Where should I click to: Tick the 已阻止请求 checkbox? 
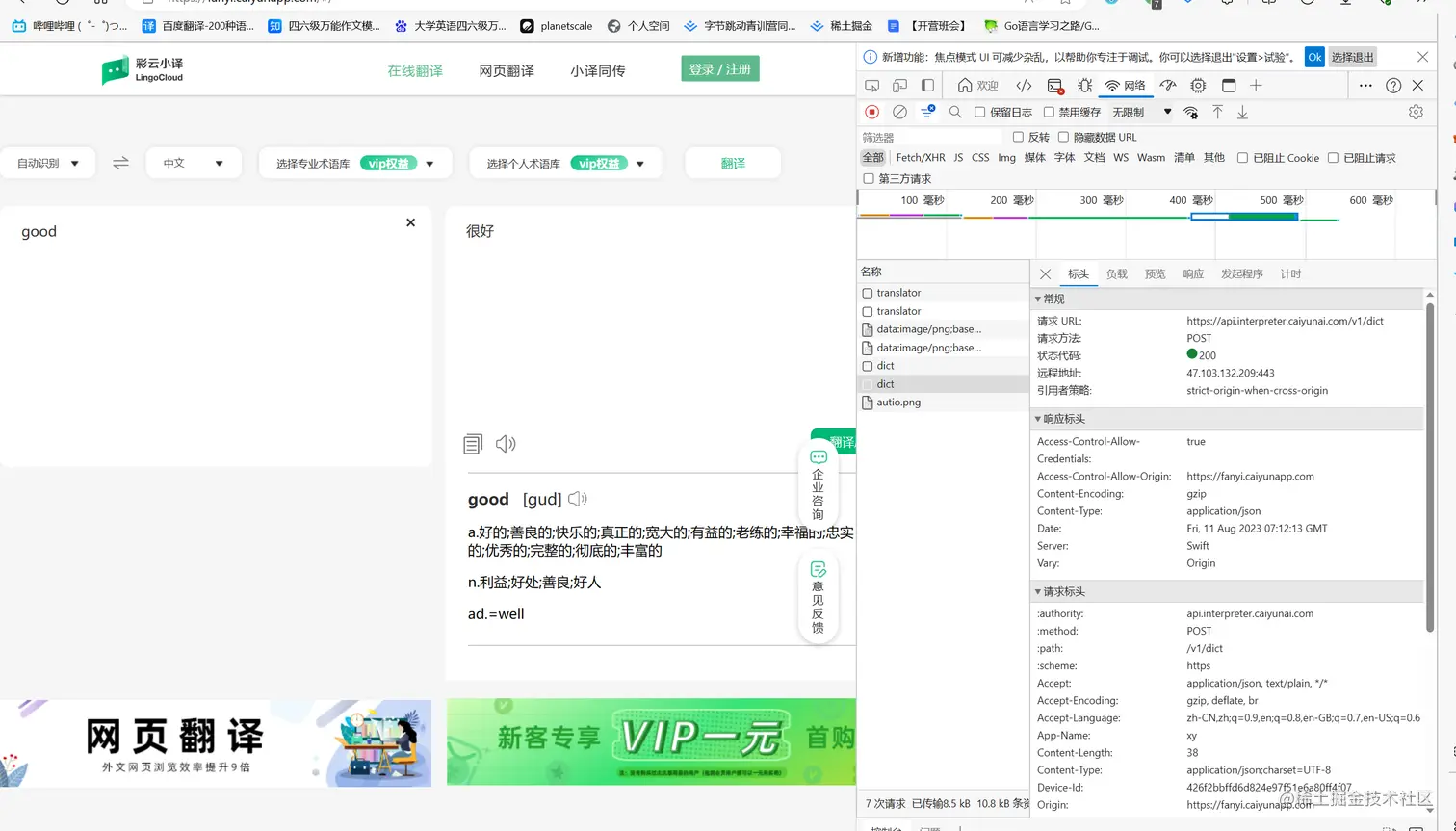click(x=1333, y=158)
